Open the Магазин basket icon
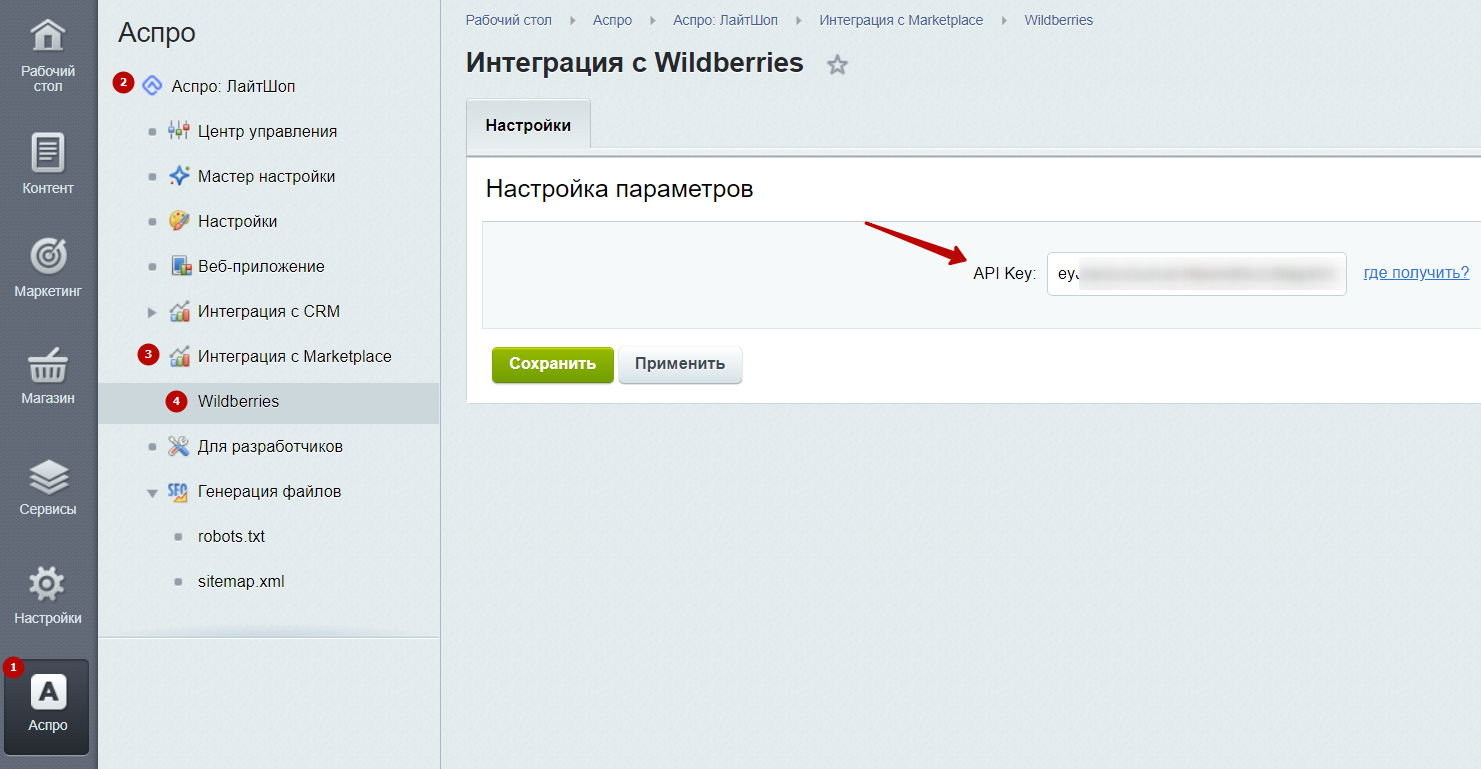This screenshot has width=1481, height=769. point(48,365)
